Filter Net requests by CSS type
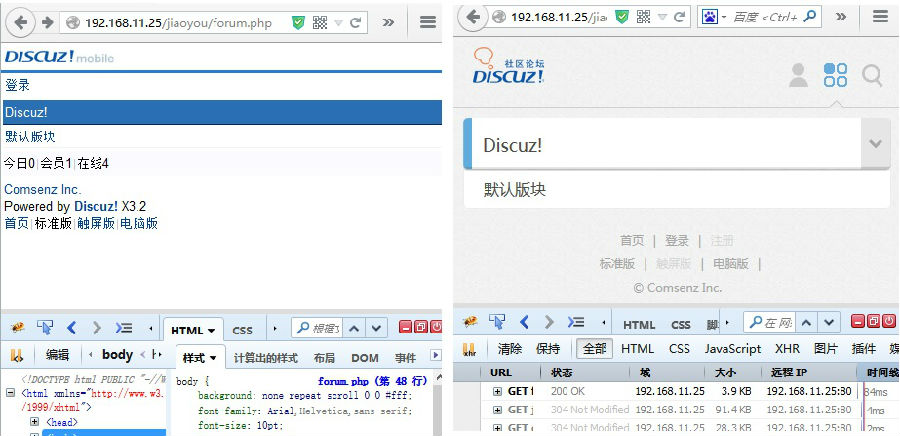The height and width of the screenshot is (436, 900). tap(679, 348)
